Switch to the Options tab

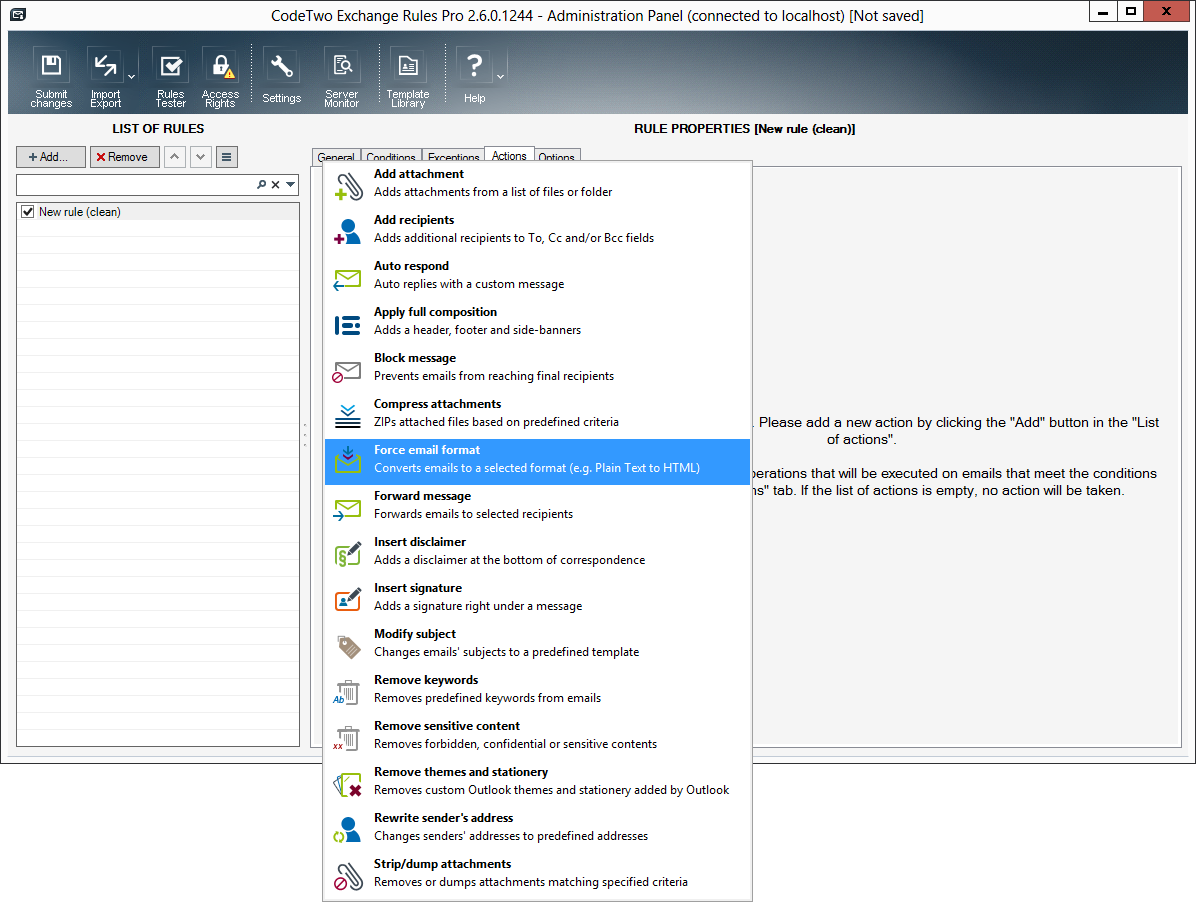point(557,157)
